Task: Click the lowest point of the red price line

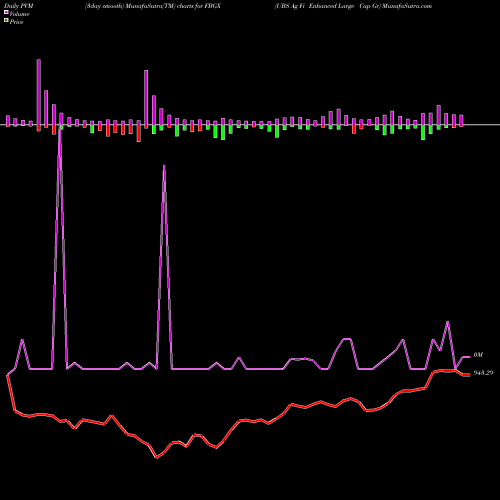Action: coord(157,458)
